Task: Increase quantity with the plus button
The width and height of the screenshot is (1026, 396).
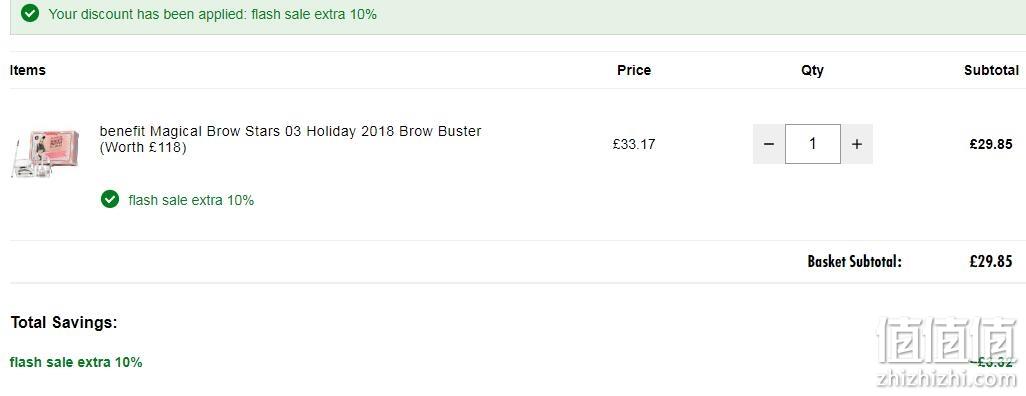Action: (857, 144)
